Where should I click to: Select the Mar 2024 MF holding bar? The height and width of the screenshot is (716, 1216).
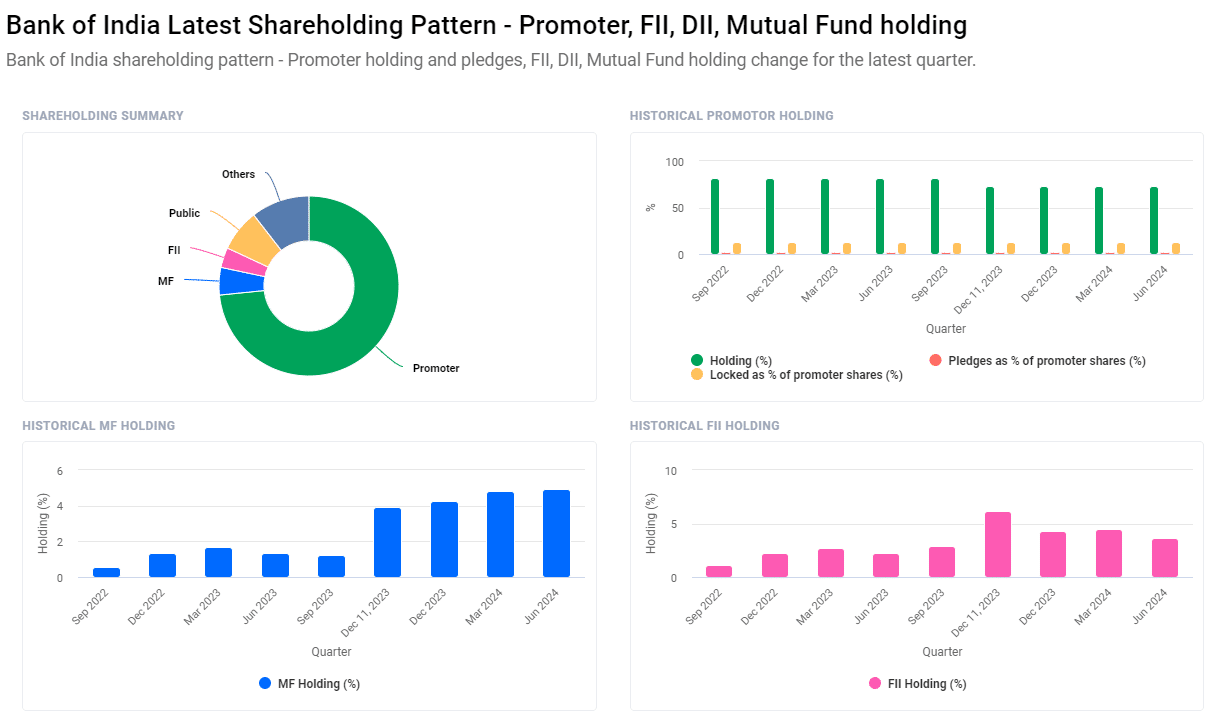(x=500, y=534)
